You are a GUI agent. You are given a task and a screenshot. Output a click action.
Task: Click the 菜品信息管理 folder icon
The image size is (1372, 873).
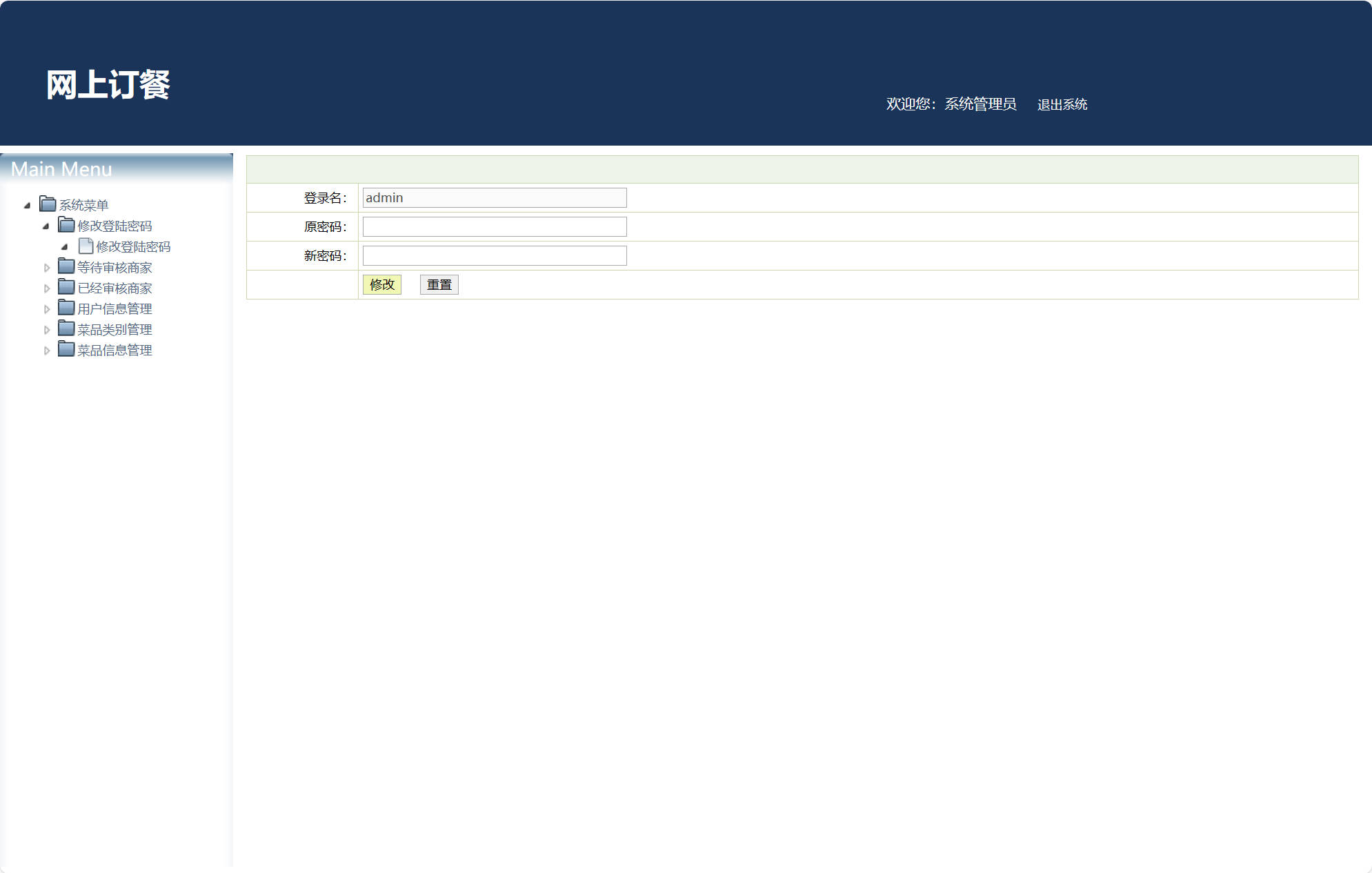(66, 349)
